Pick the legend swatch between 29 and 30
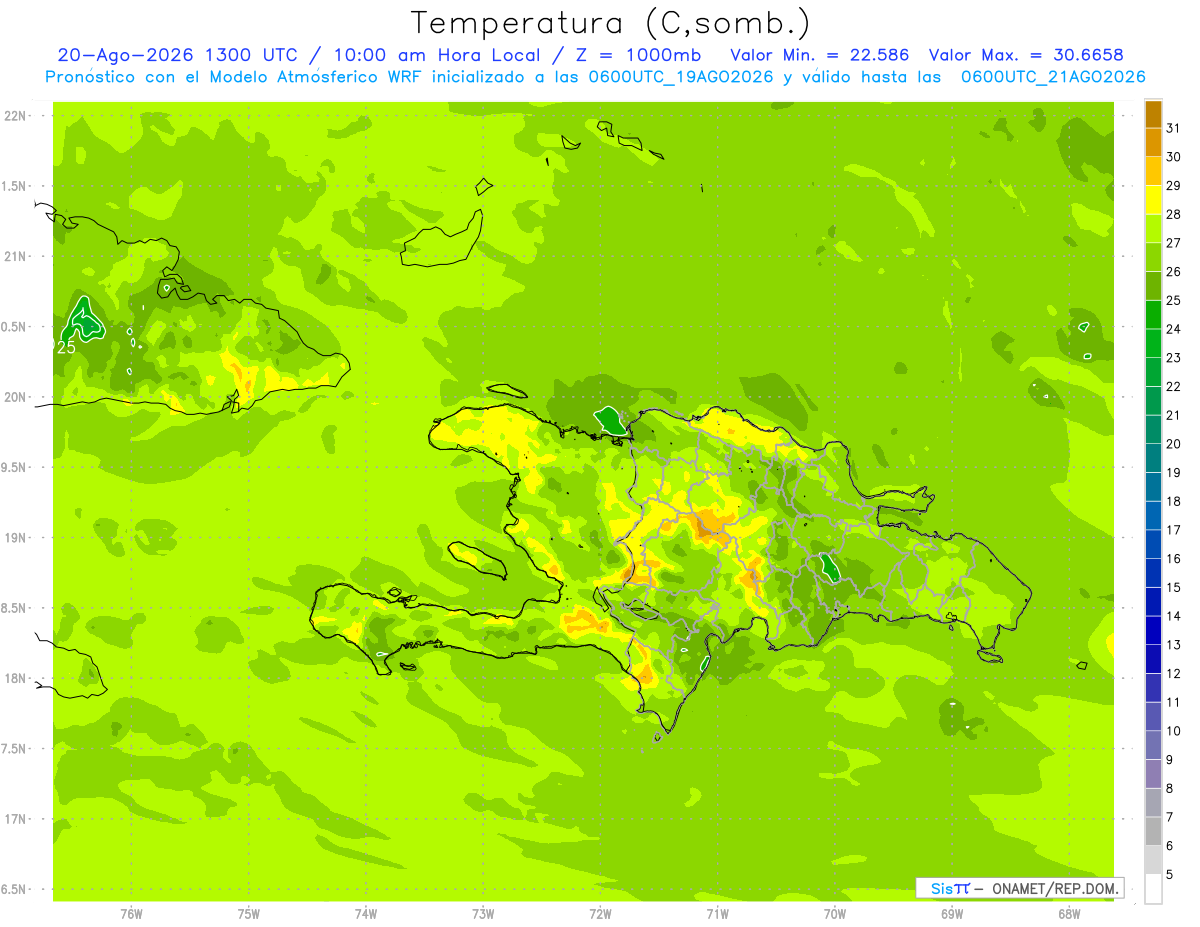 (1153, 170)
